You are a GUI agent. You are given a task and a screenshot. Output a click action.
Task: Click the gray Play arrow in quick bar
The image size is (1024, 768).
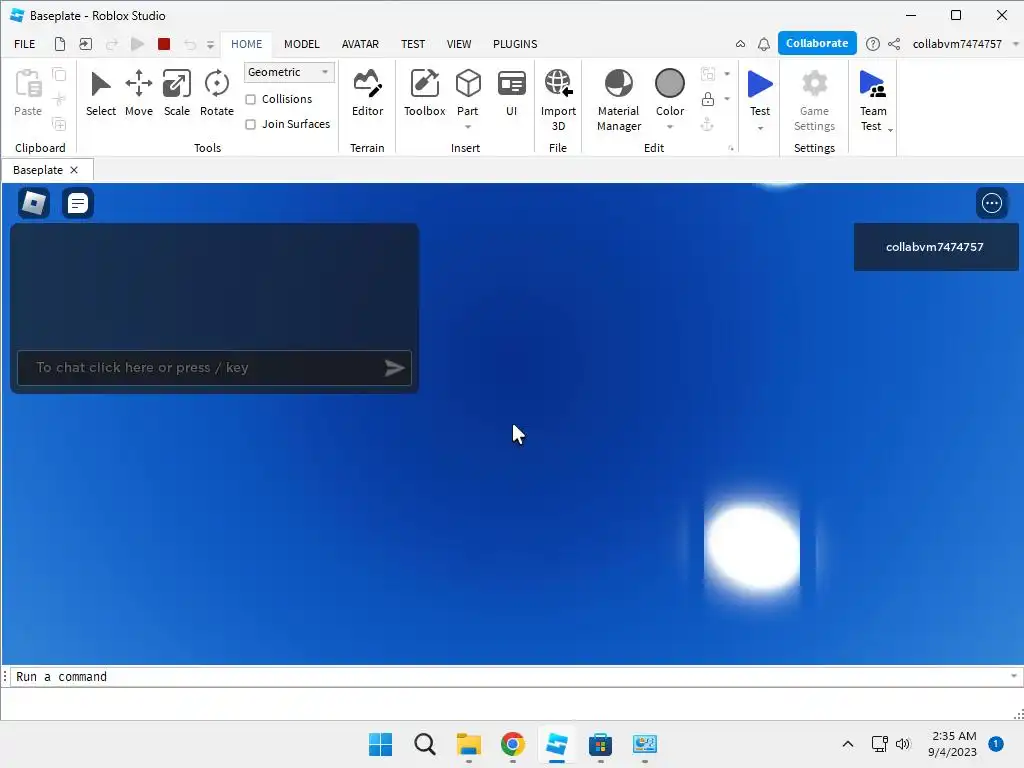click(x=137, y=44)
